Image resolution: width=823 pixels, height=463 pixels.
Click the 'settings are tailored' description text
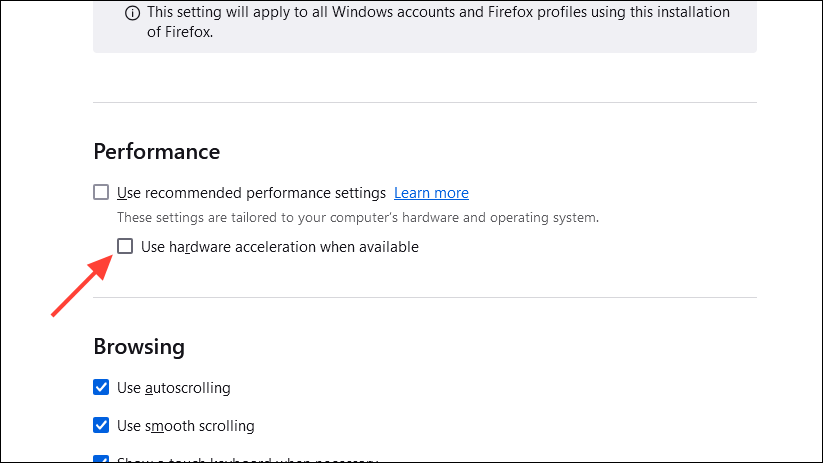pos(357,217)
